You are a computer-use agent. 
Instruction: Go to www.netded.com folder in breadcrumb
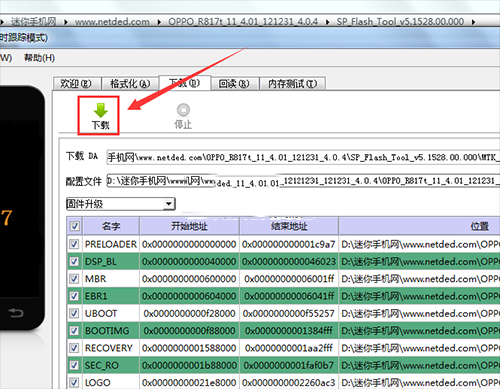coord(112,22)
